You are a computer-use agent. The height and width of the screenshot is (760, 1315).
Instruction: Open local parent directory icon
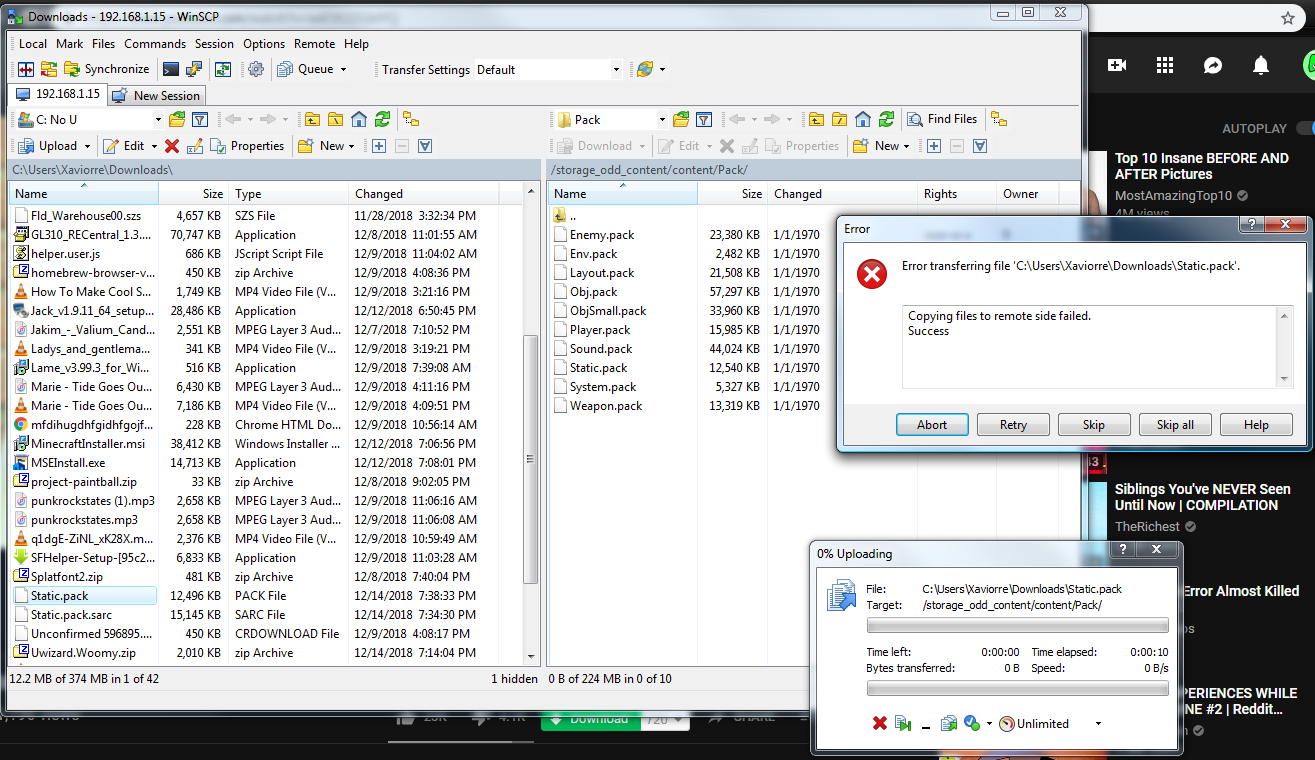[x=311, y=119]
